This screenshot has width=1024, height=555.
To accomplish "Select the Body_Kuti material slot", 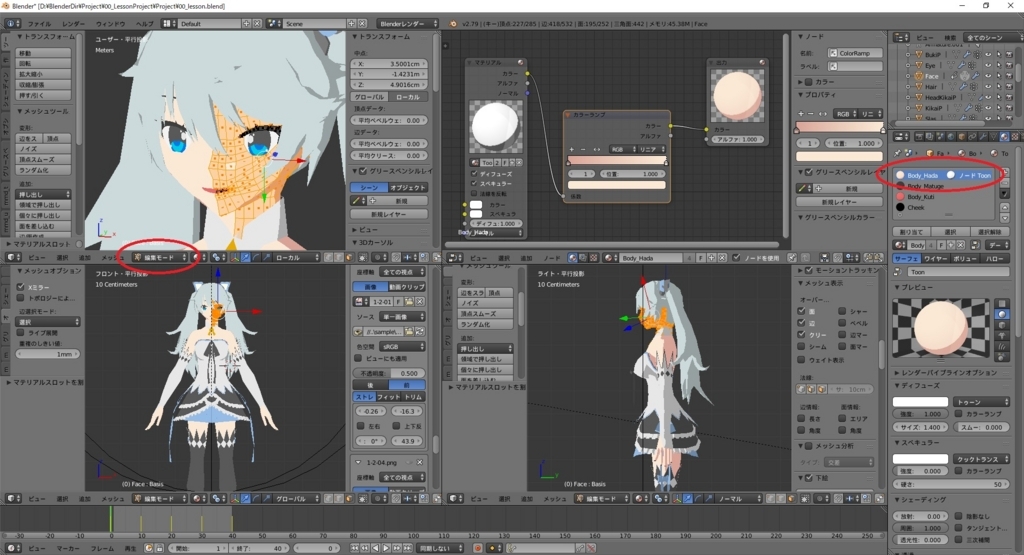I will click(946, 197).
